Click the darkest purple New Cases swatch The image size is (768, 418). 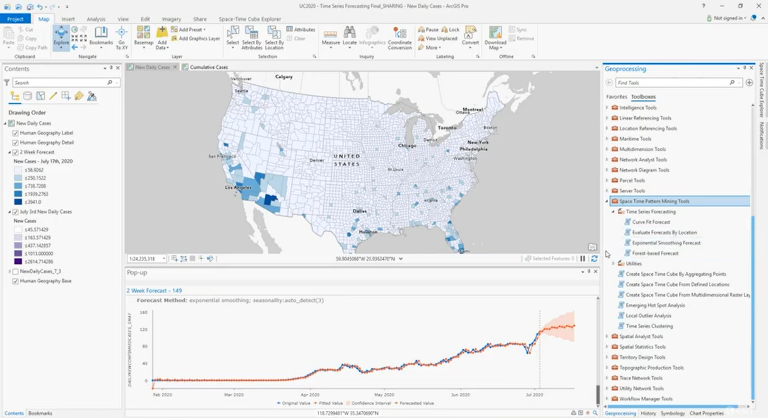[18, 262]
